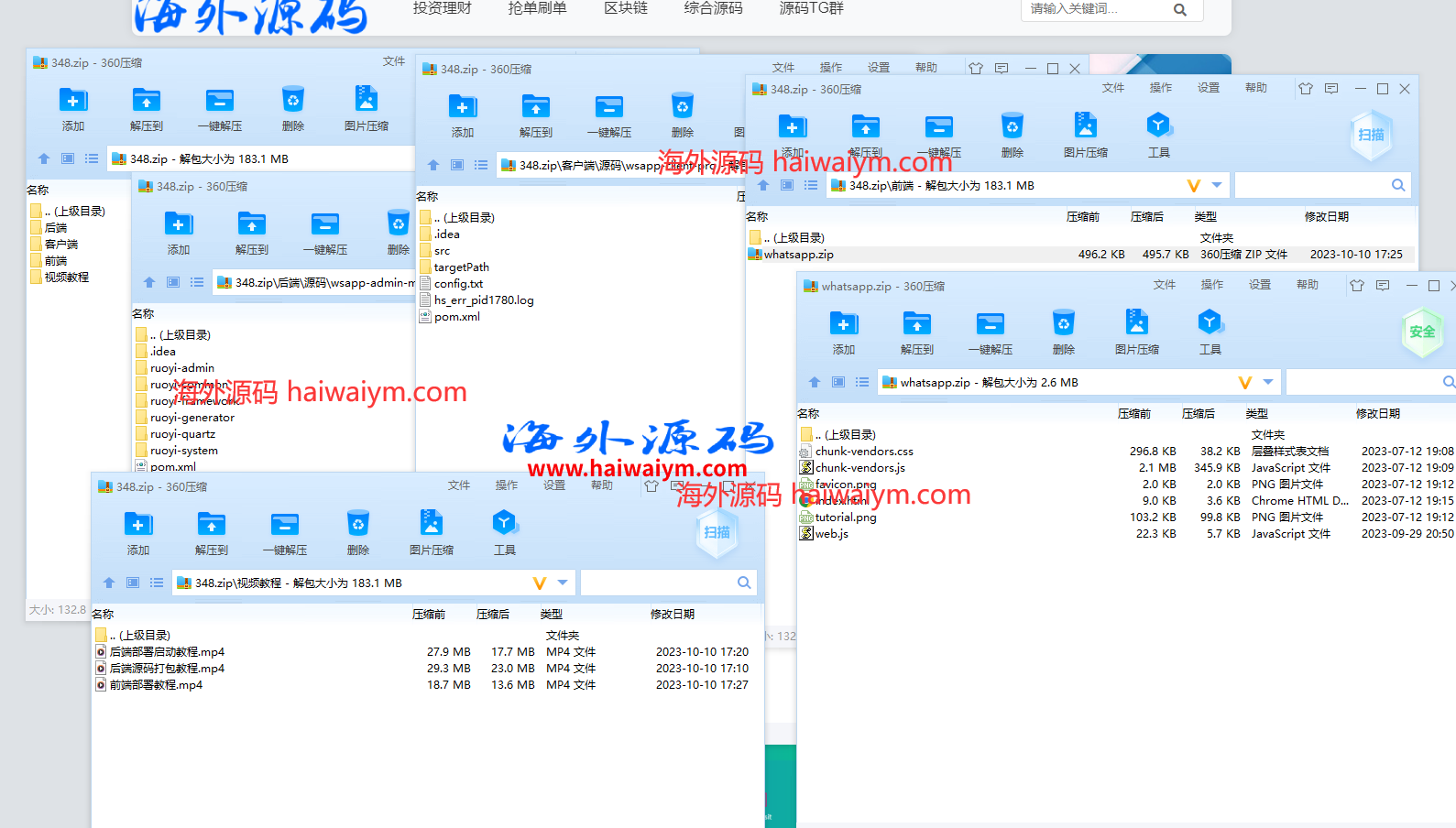Screen dimensions: 1456x828
Task: Expand path dropdown arrow in whatsapp.zip window
Action: click(1268, 382)
